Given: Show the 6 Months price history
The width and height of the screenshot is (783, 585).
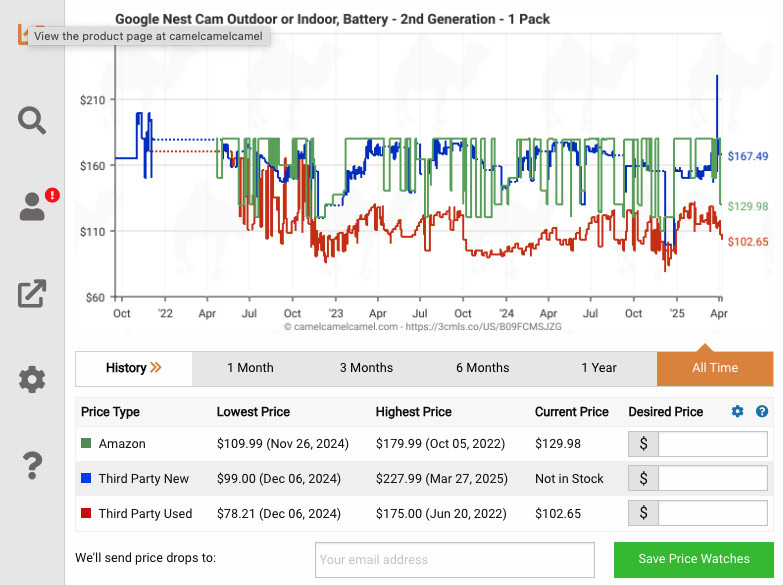Looking at the screenshot, I should click(x=482, y=368).
